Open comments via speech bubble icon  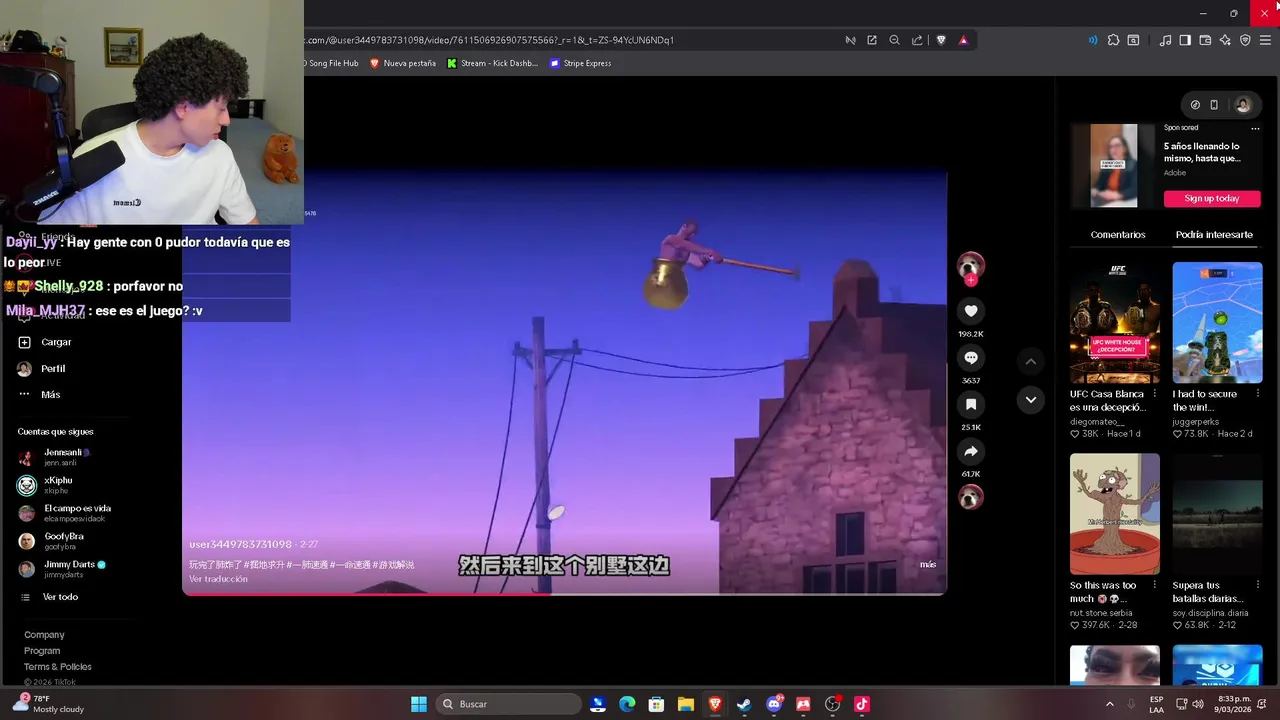tap(971, 358)
